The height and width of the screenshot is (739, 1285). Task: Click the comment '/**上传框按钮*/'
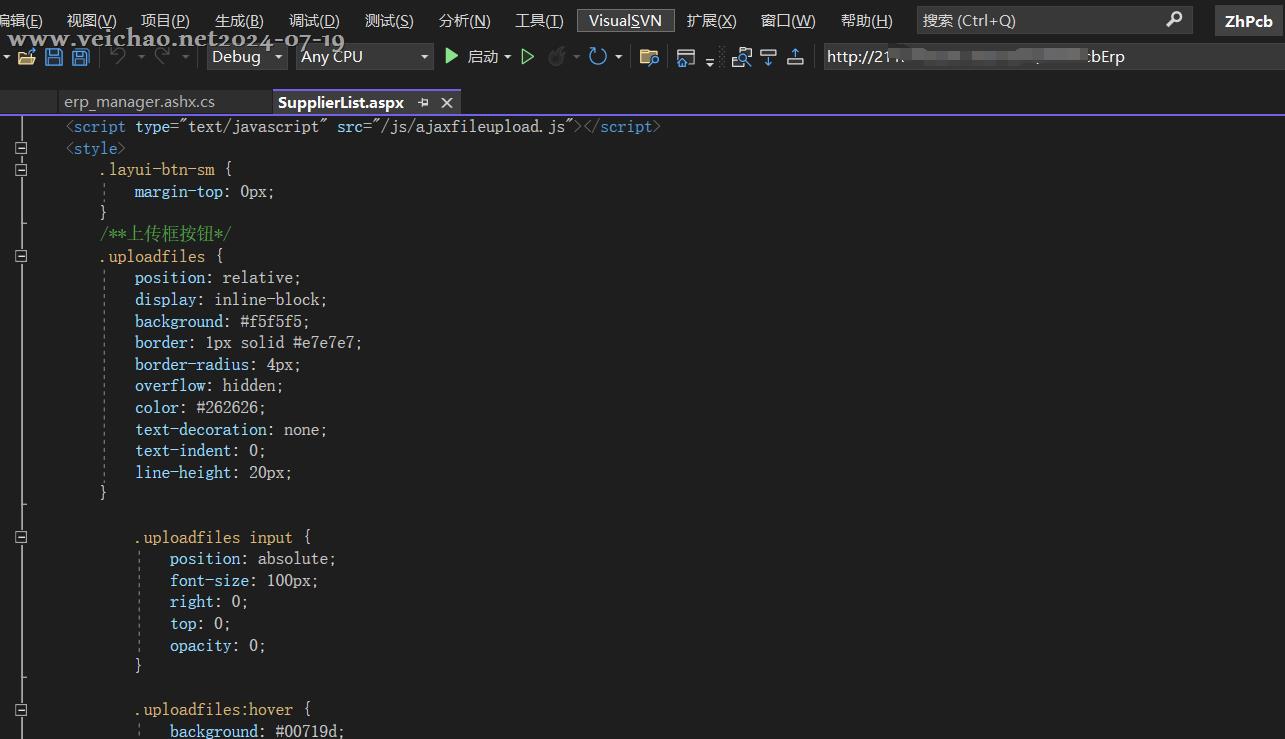165,234
